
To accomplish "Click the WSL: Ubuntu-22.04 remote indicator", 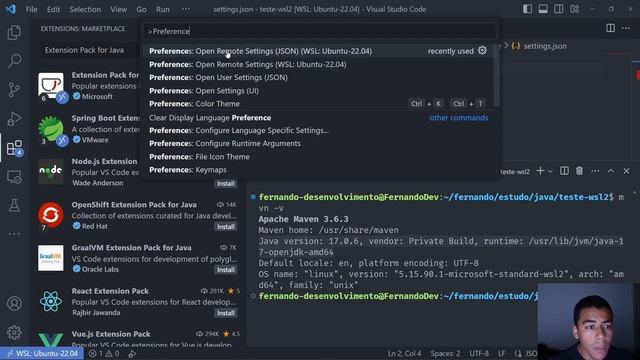I will click(x=42, y=353).
